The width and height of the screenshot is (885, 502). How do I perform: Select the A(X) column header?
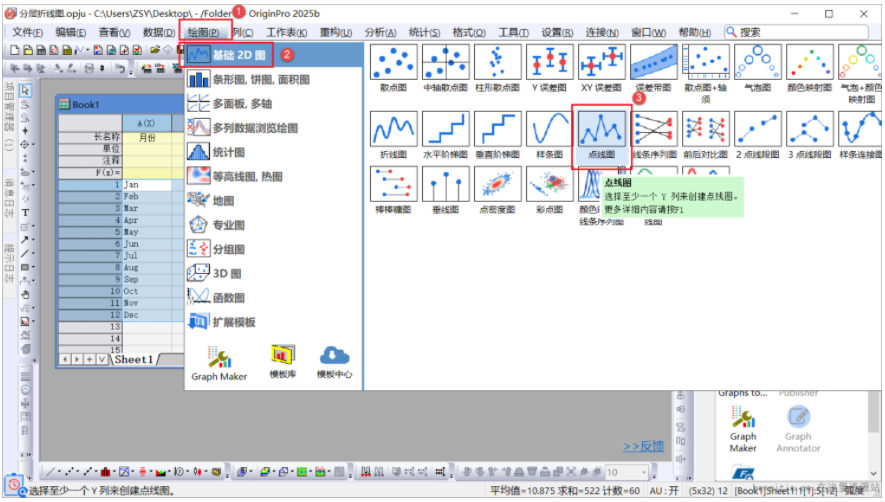tap(147, 123)
